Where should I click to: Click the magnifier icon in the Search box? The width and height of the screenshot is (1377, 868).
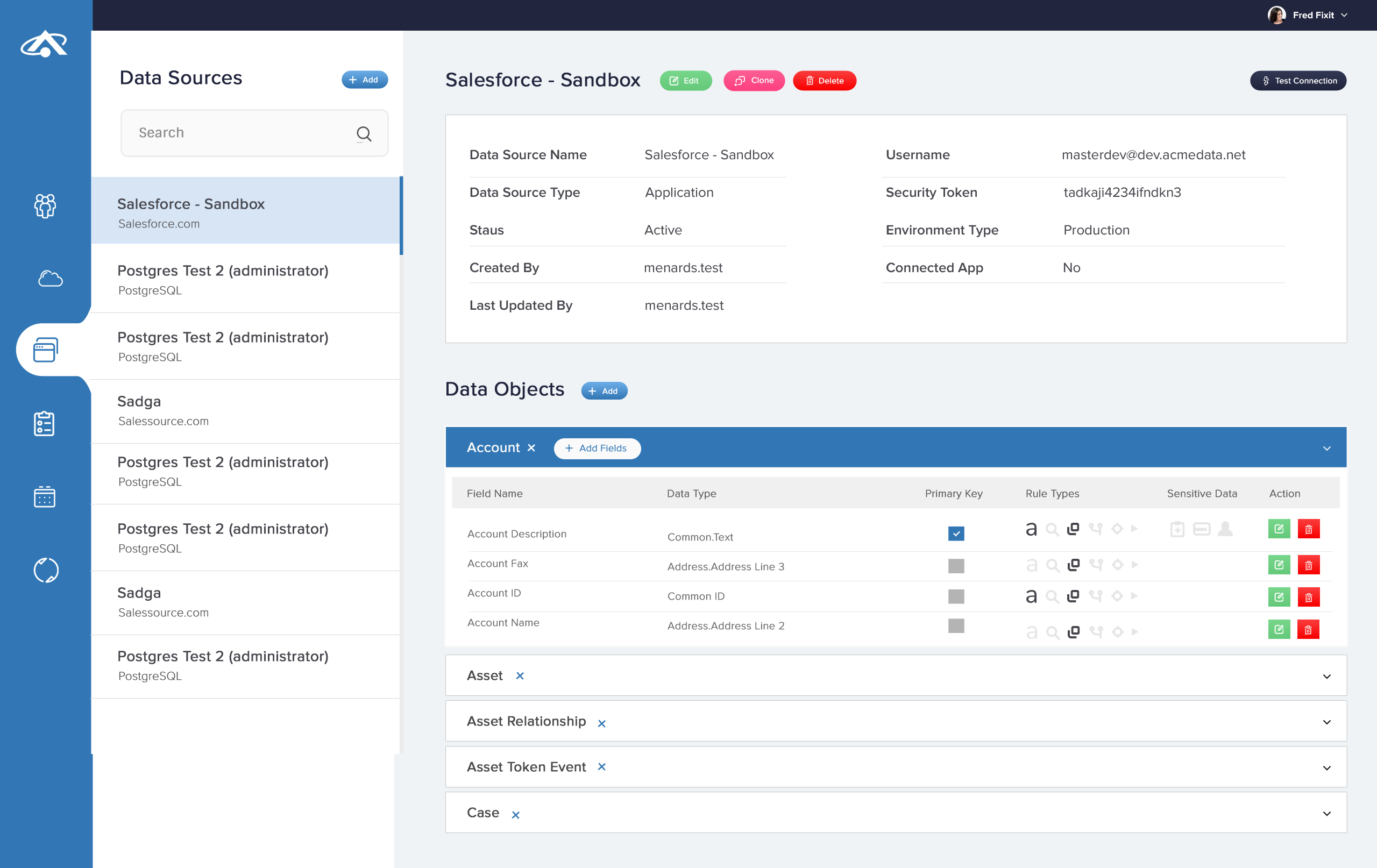364,134
